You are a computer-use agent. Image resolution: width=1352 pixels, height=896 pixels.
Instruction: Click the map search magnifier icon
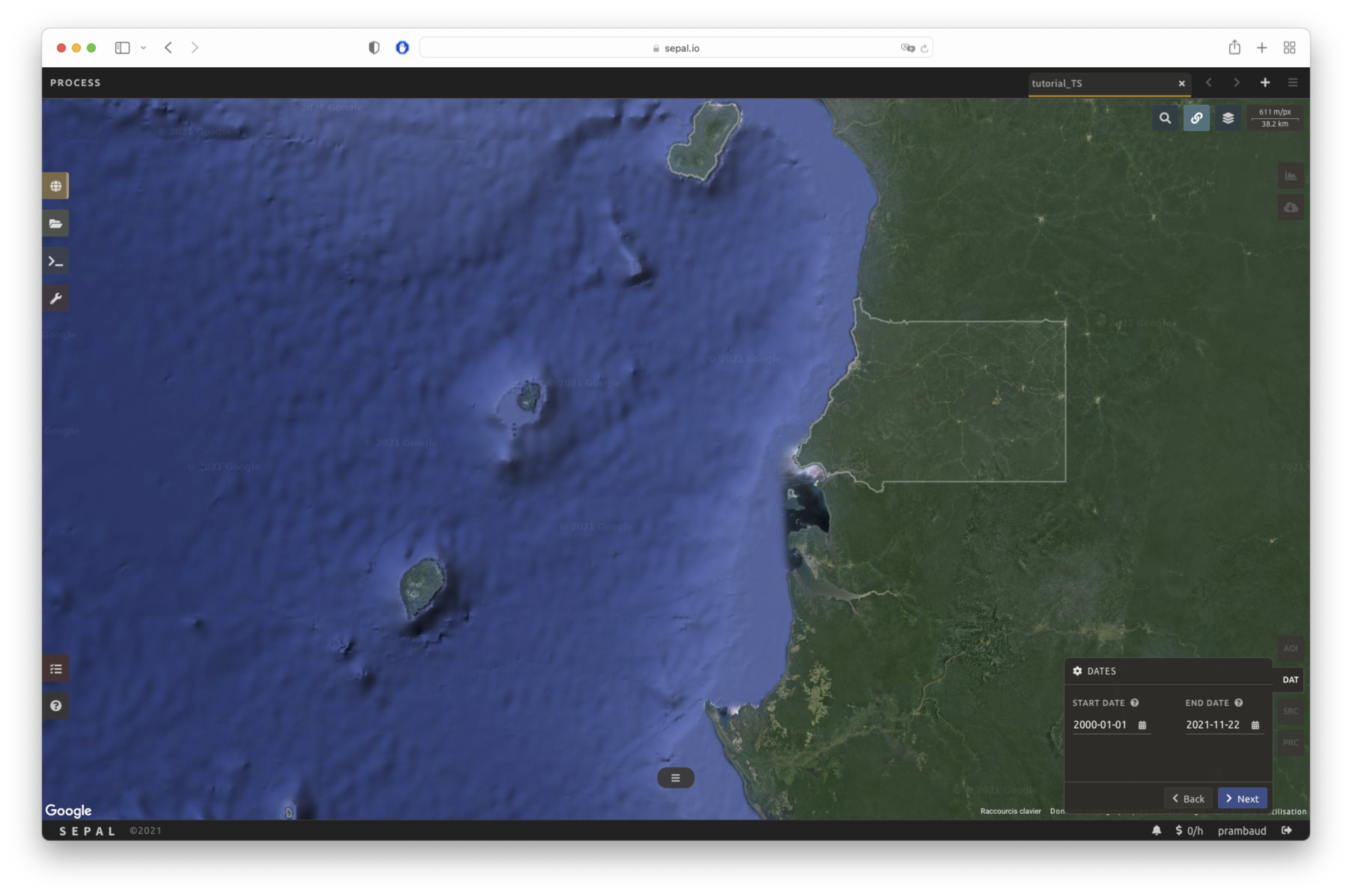(1164, 118)
